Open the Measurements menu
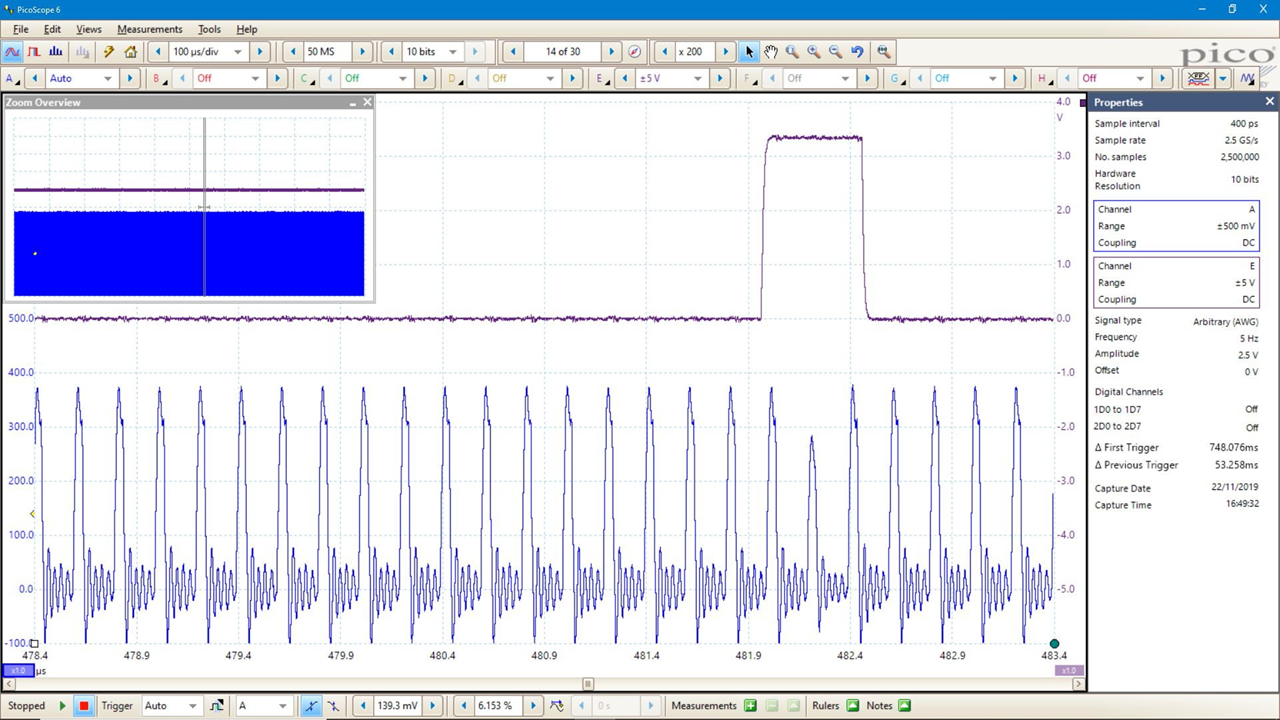Image resolution: width=1280 pixels, height=720 pixels. [x=149, y=29]
